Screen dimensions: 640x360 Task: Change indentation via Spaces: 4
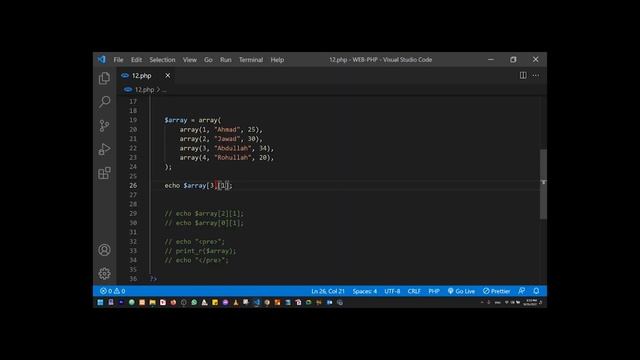click(x=364, y=291)
